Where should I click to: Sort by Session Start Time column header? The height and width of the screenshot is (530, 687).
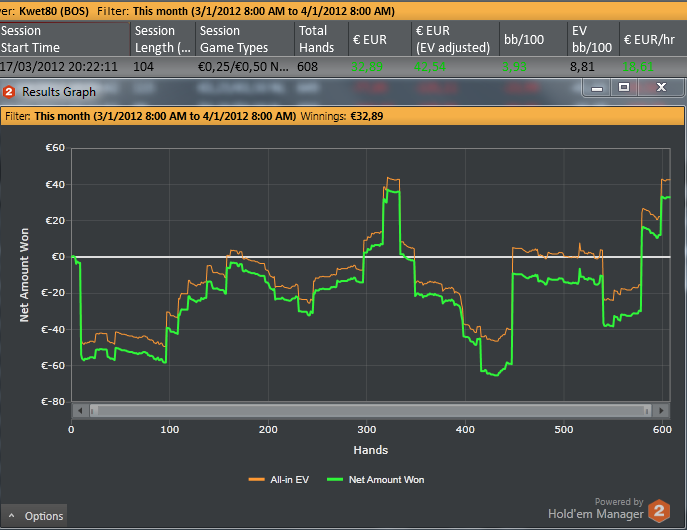(x=65, y=39)
